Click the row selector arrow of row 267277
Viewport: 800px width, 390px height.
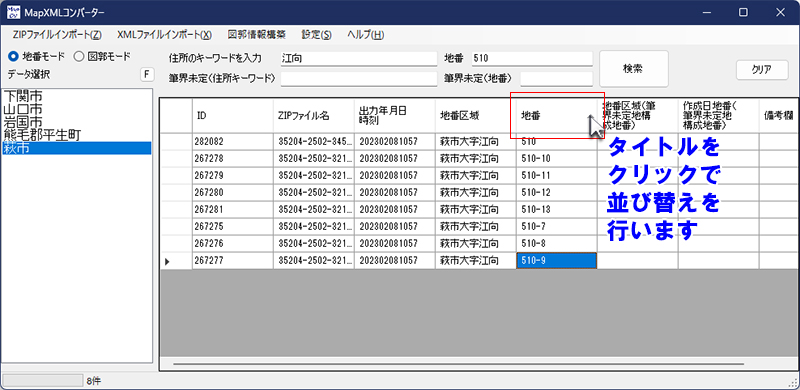point(177,261)
